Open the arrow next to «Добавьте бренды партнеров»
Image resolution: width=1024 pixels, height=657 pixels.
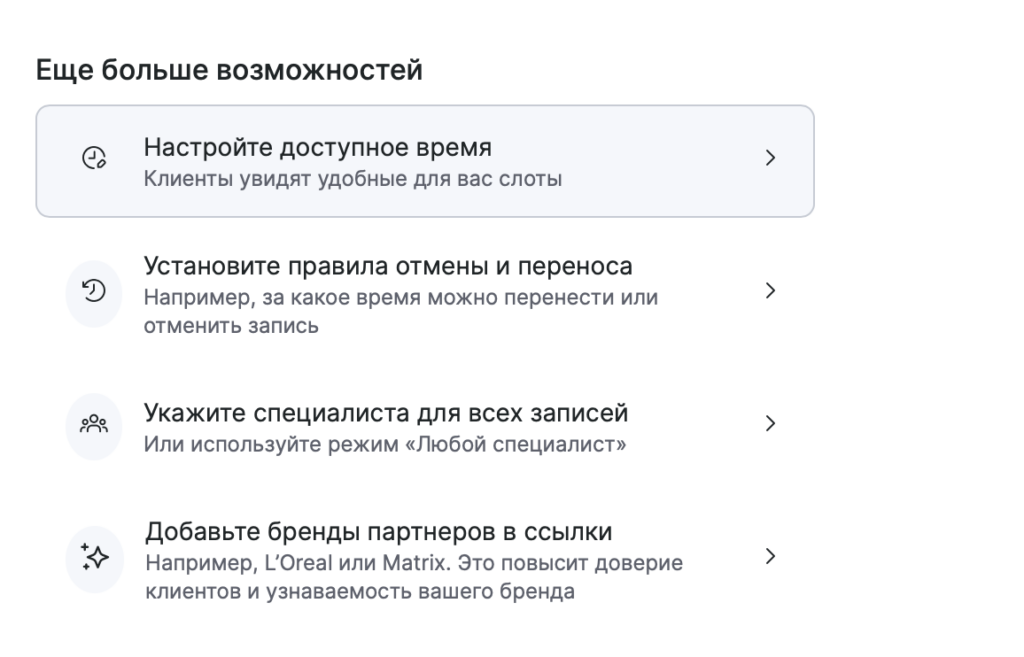point(770,556)
